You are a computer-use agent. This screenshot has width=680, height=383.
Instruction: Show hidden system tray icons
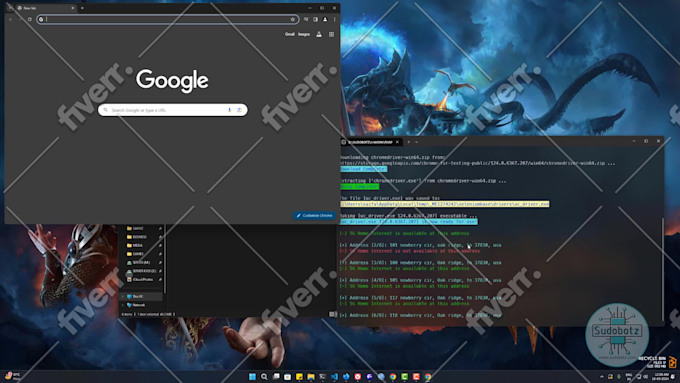(602, 376)
